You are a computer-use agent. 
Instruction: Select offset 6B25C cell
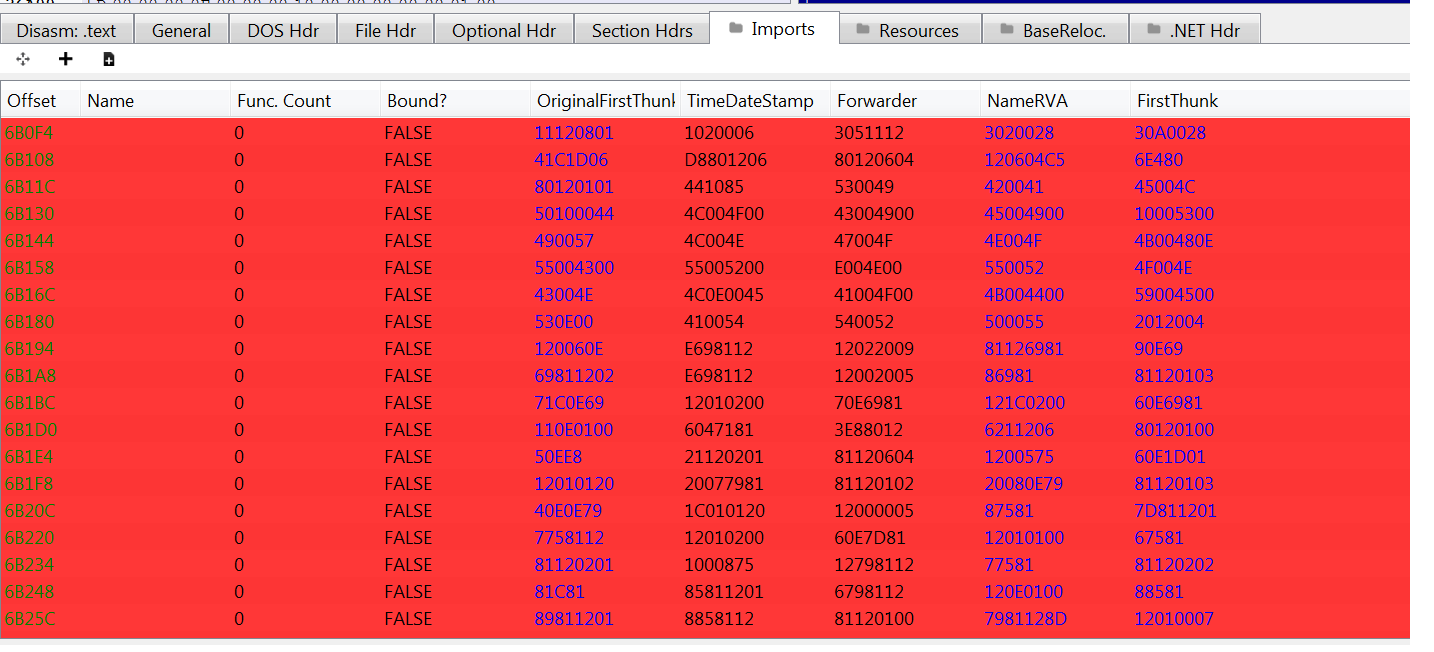click(30, 619)
